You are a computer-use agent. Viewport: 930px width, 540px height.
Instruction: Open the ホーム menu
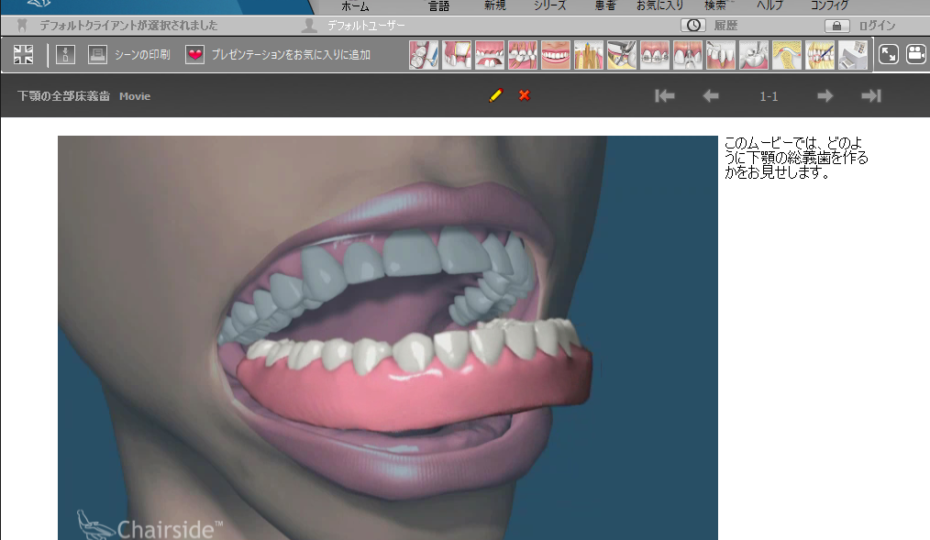point(355,6)
